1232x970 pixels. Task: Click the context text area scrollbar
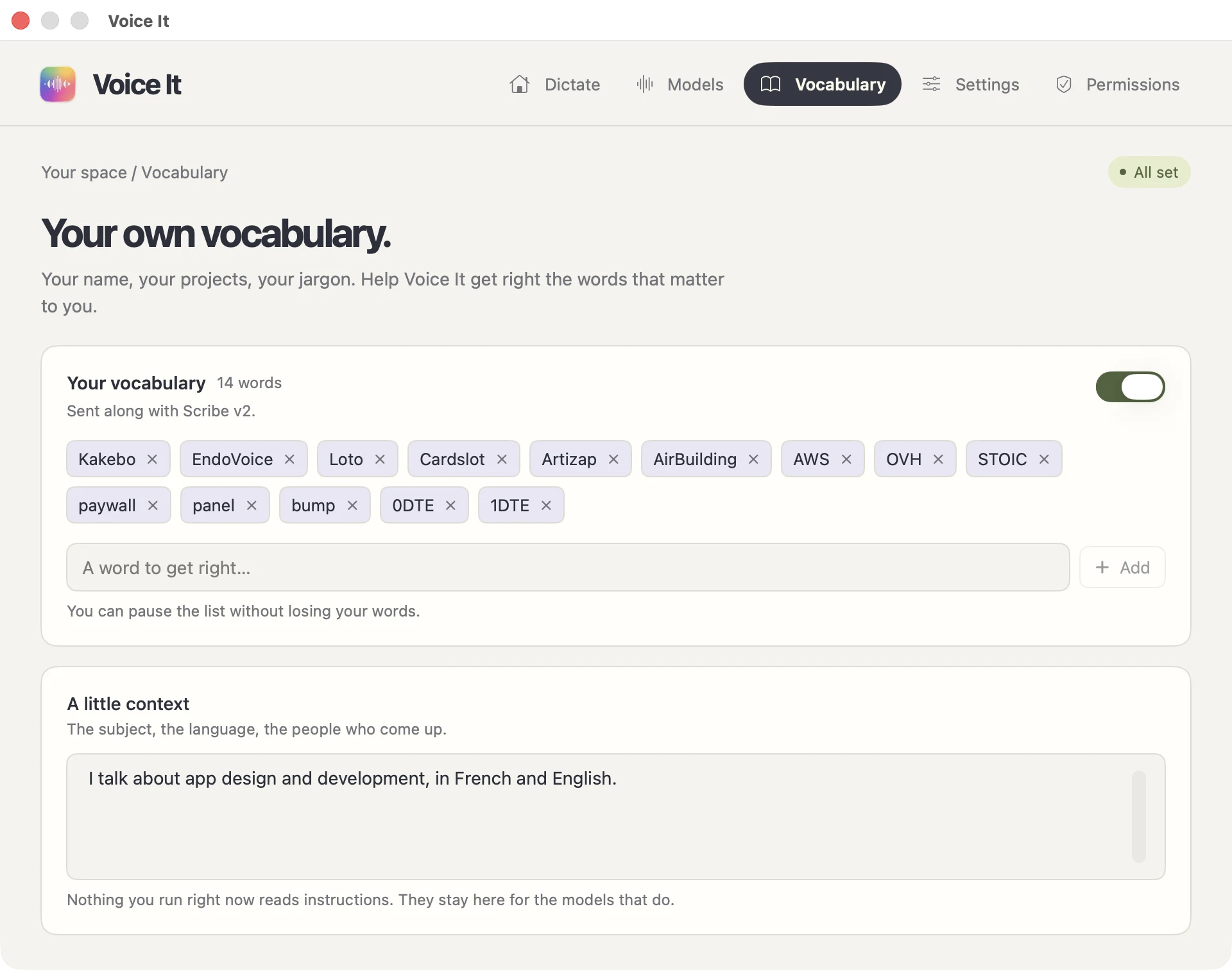1139,816
